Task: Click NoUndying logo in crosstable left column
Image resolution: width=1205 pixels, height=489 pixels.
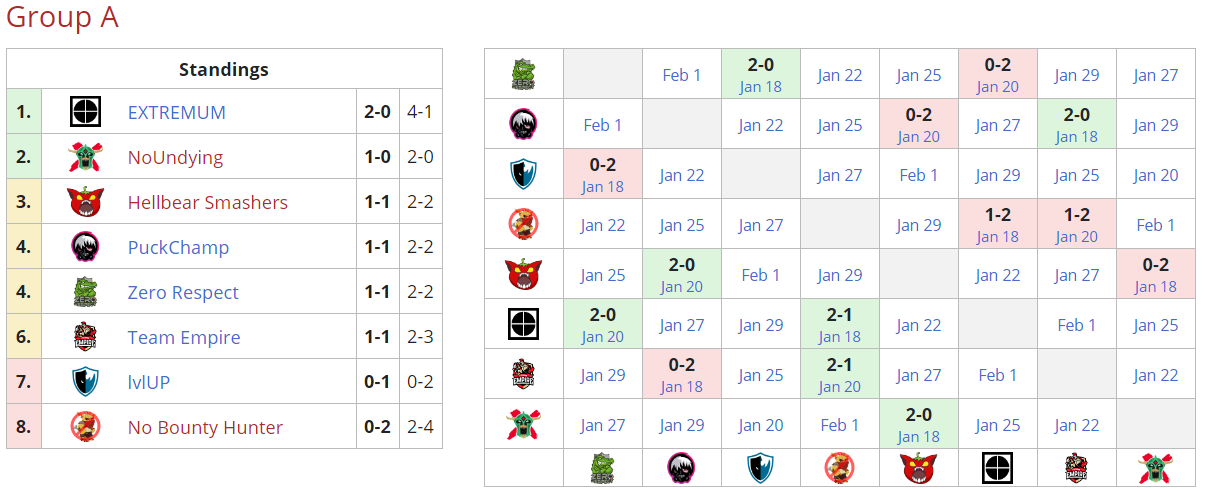Action: (524, 425)
